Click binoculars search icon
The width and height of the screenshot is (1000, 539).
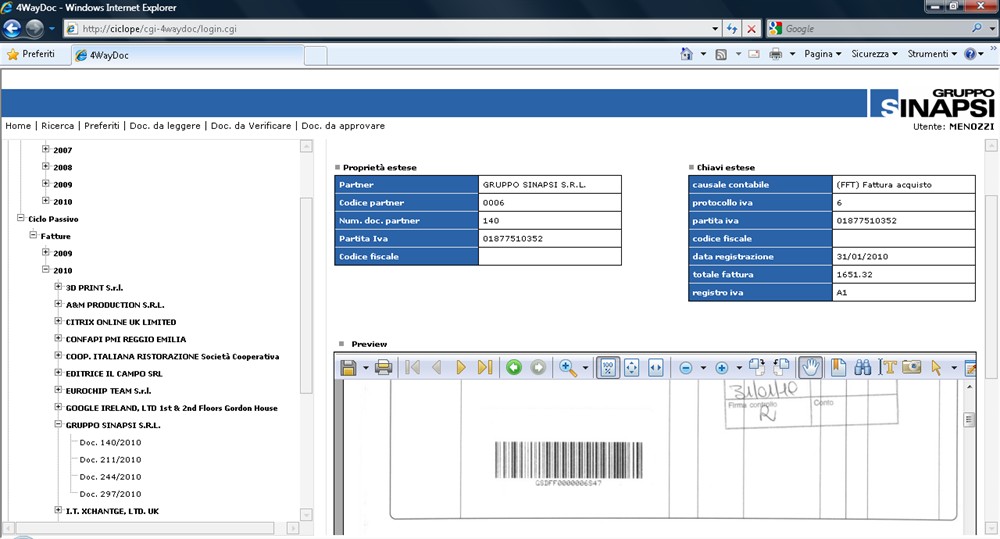coord(862,367)
